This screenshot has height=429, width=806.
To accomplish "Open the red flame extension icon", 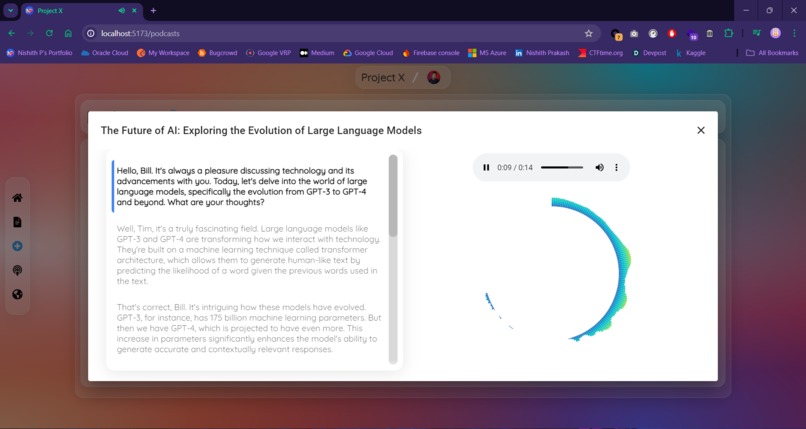I will pyautogui.click(x=671, y=33).
